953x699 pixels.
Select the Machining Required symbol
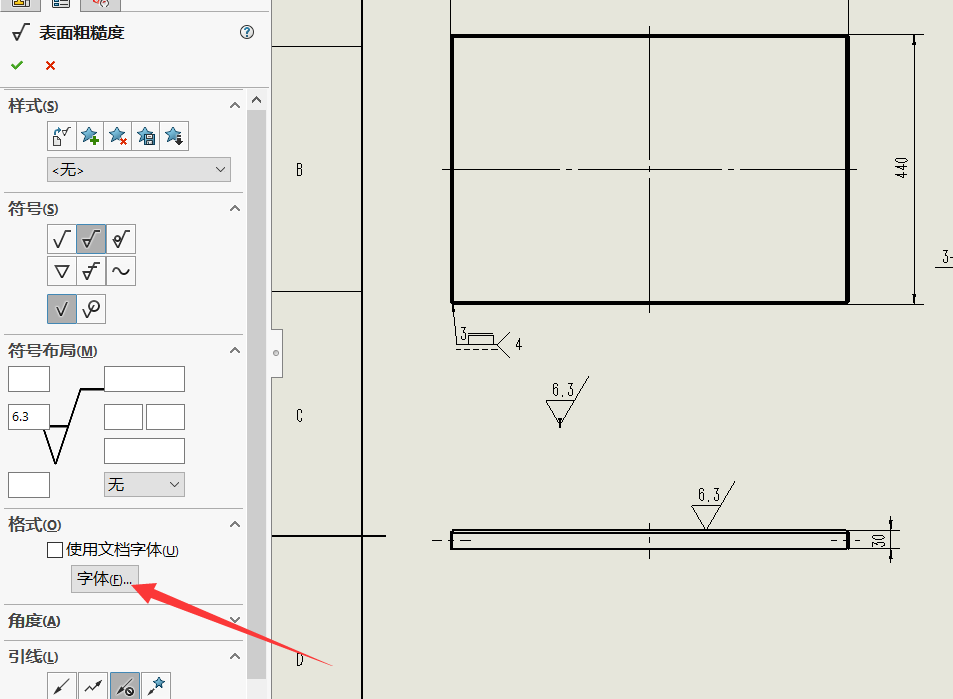(91, 239)
